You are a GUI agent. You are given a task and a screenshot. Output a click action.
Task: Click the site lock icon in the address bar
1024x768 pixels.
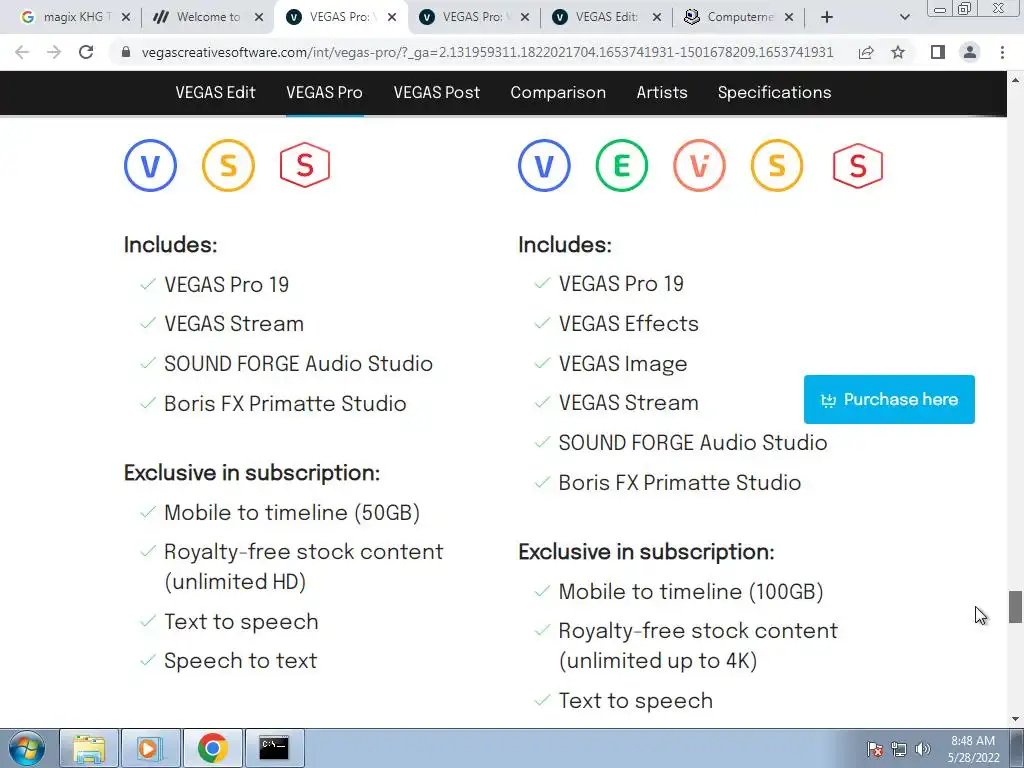[x=126, y=52]
